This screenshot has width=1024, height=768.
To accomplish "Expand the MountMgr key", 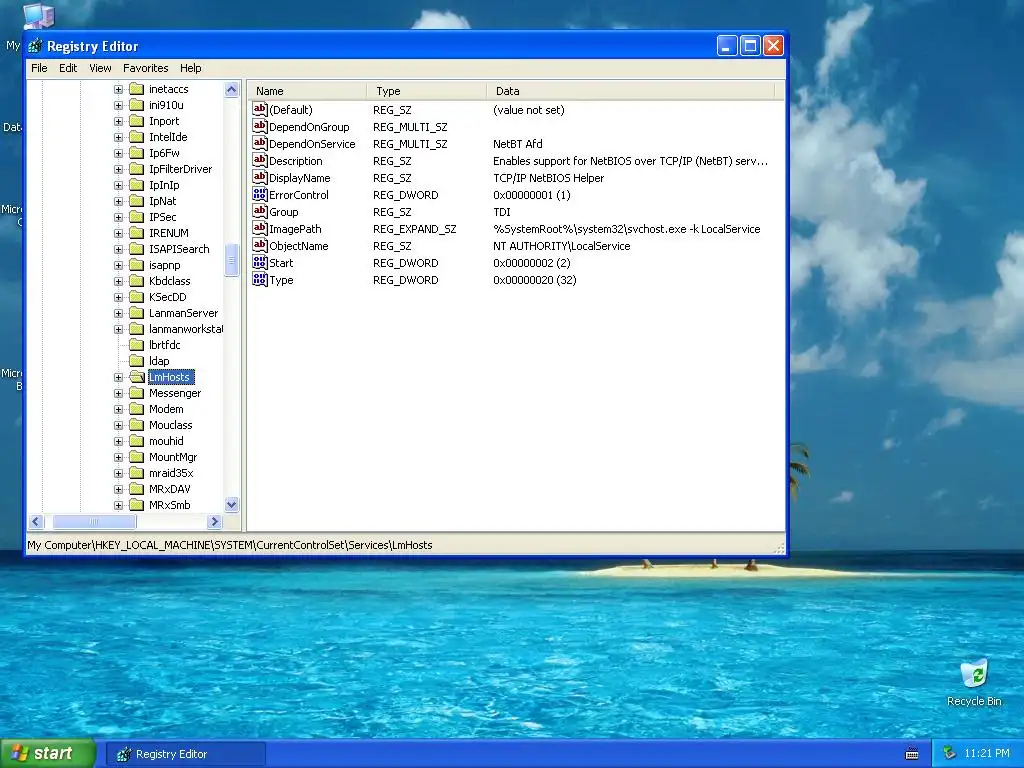I will coord(118,457).
